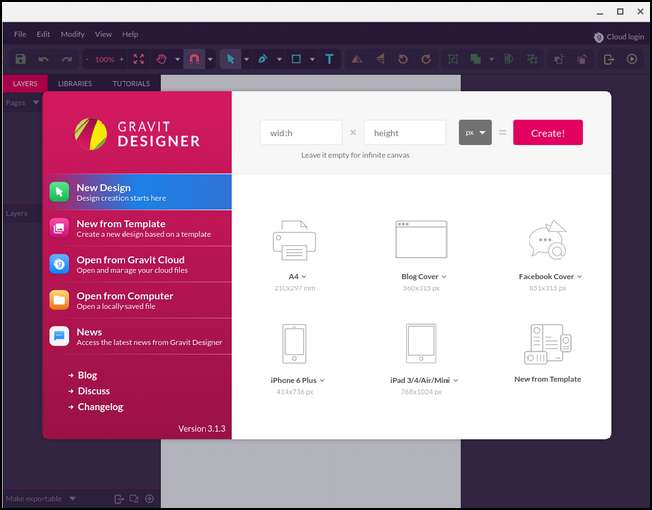The image size is (652, 510).
Task: Choose the Rectangle shape tool
Action: 296,59
